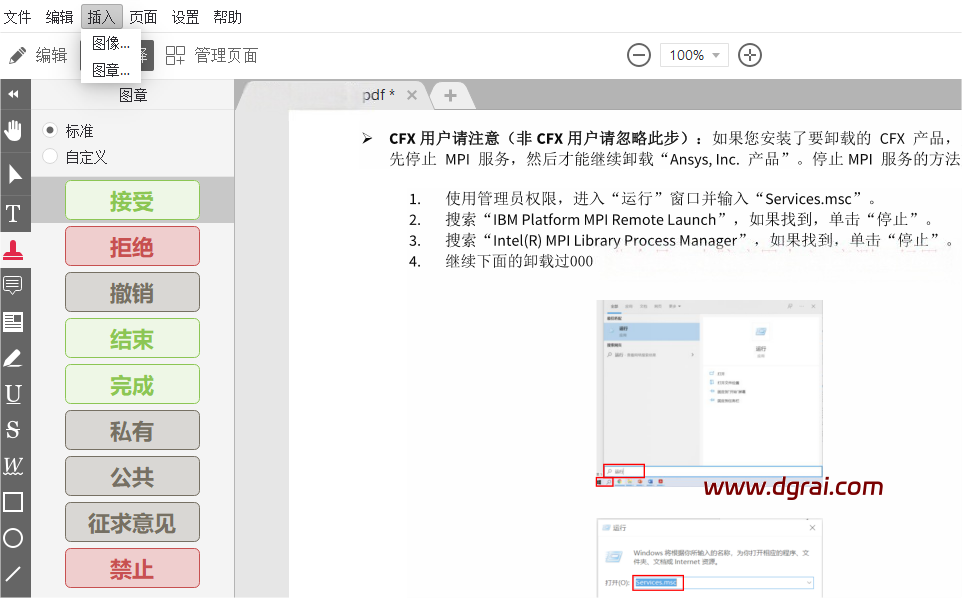Screen dimensions: 962x598
Task: Open the 100% zoom level dropdown
Action: click(x=694, y=55)
